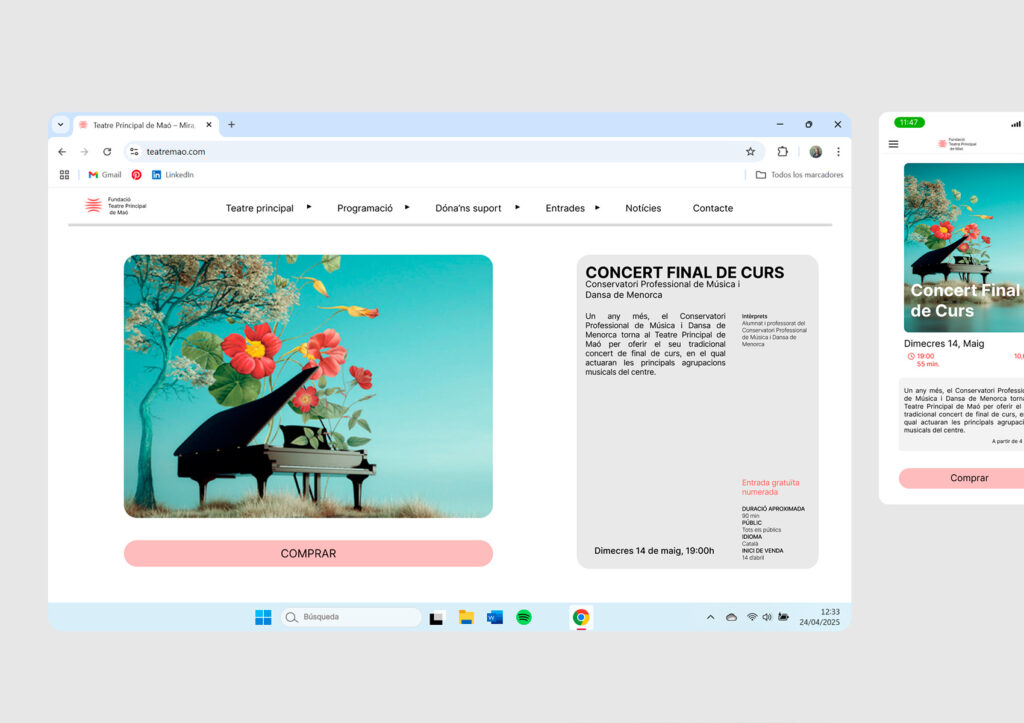Click the Fundació Teatre Principal de Maó logo

[x=116, y=206]
